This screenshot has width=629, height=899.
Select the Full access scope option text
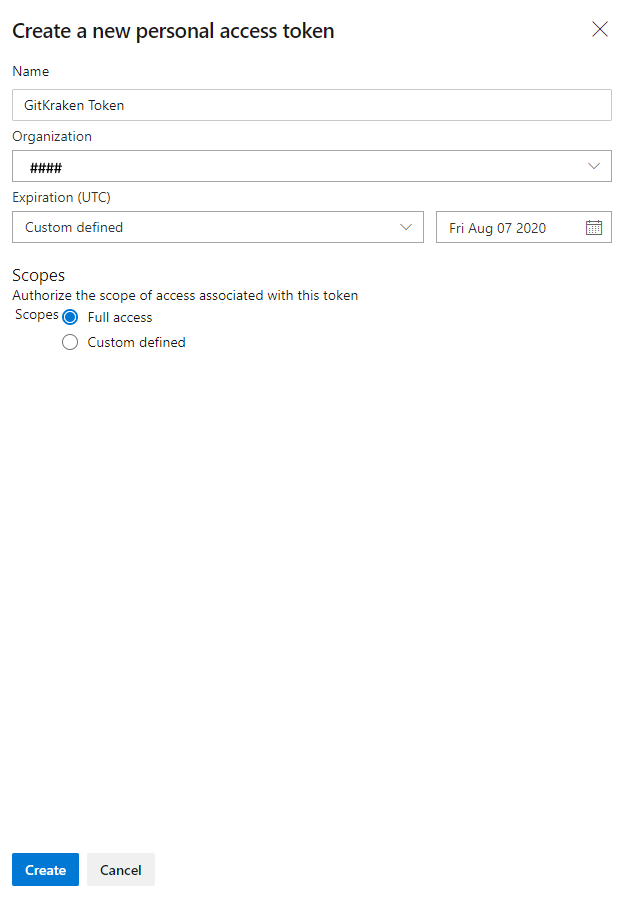point(121,317)
